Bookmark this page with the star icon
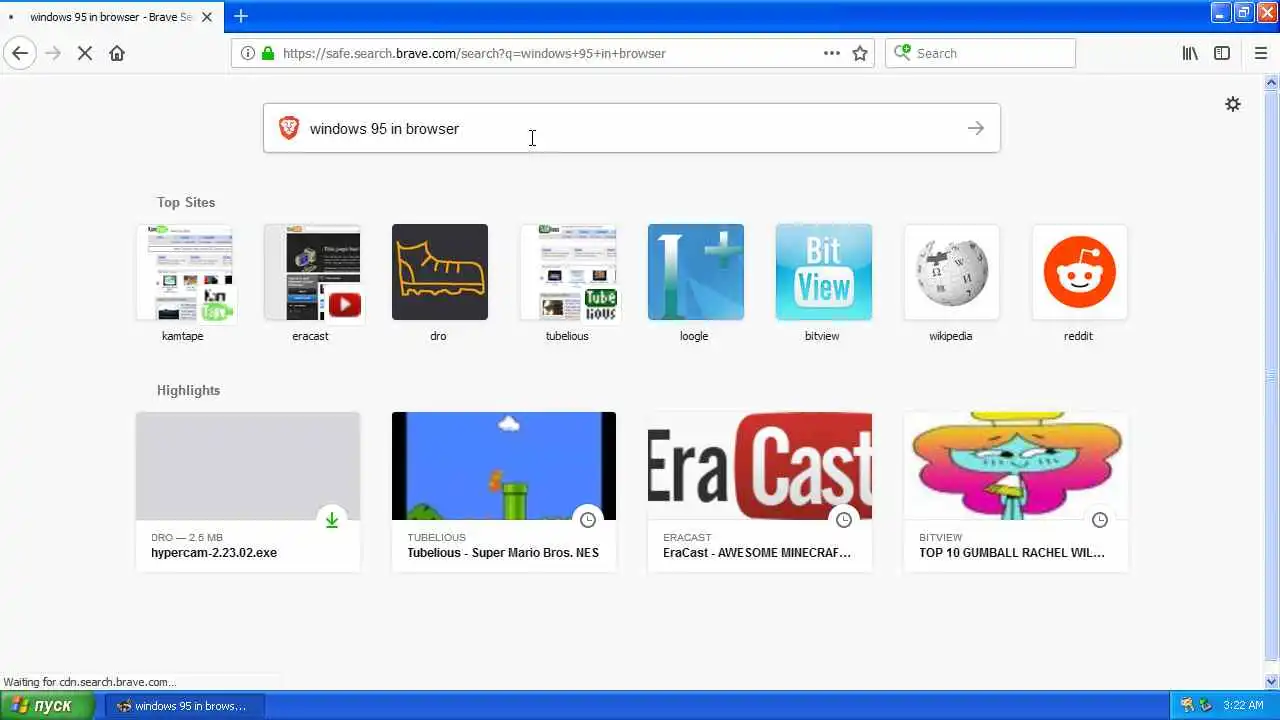The height and width of the screenshot is (720, 1280). (x=860, y=53)
